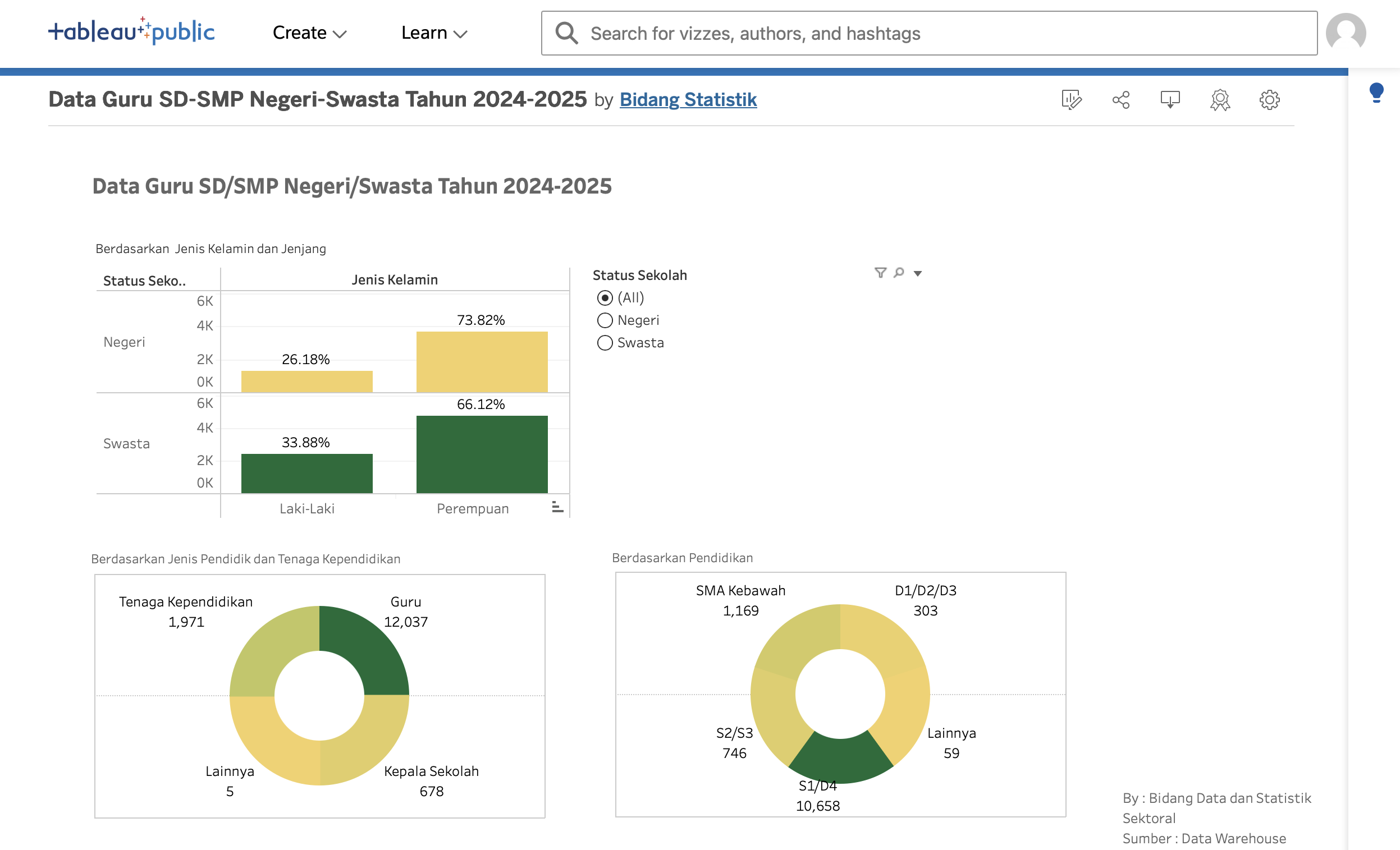
Task: Click the Status Sekolah filter funnel icon
Action: point(880,273)
